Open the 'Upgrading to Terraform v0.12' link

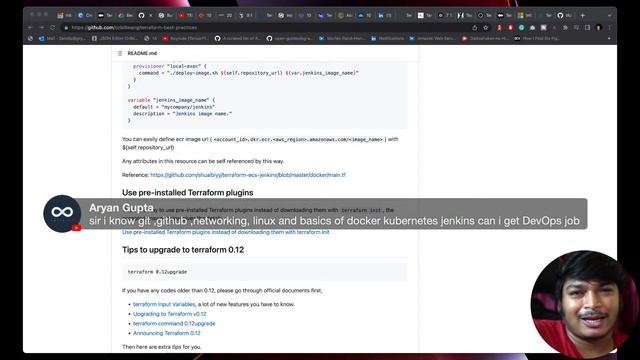coord(169,314)
